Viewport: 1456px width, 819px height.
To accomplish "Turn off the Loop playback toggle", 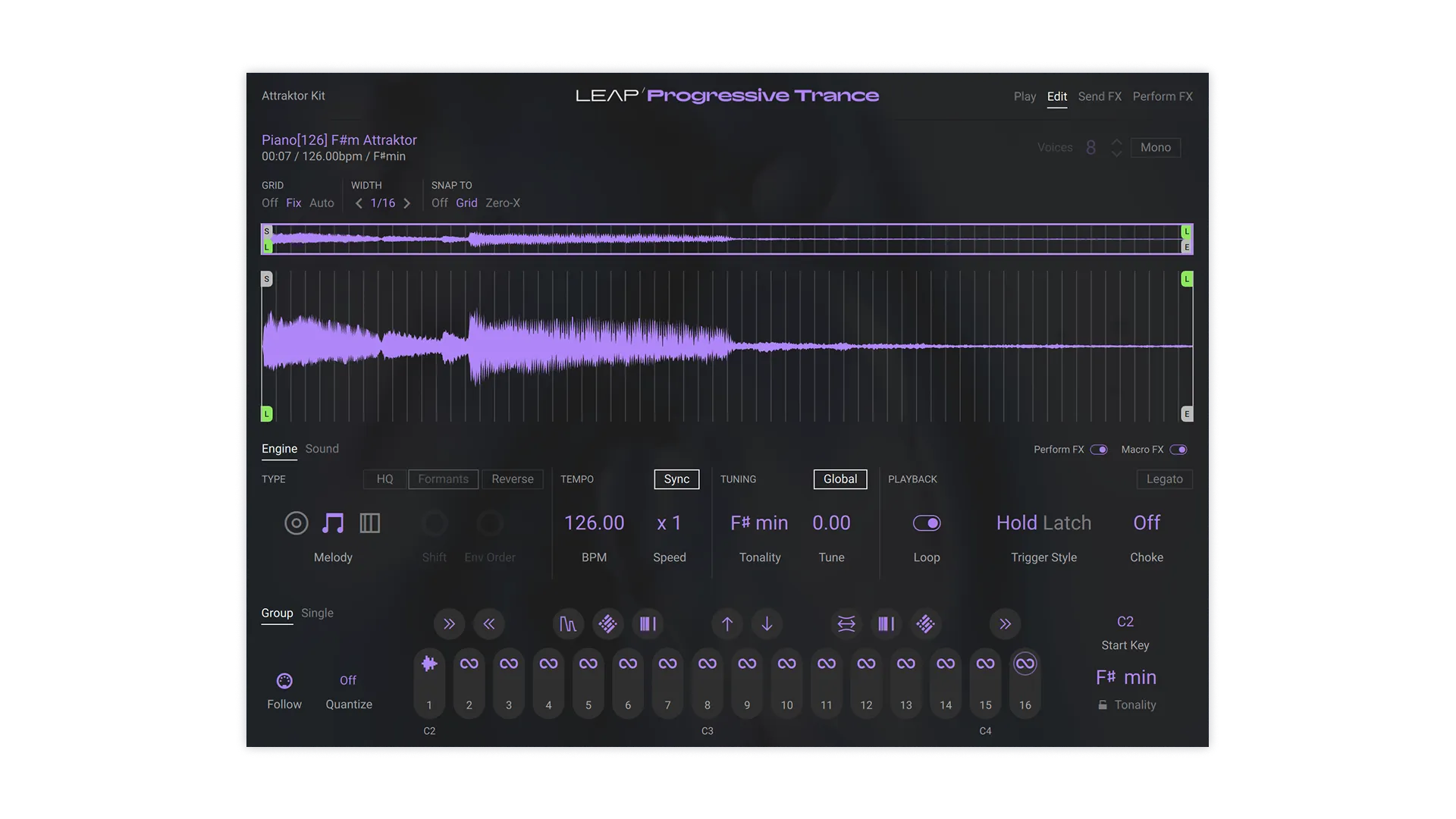I will point(928,523).
